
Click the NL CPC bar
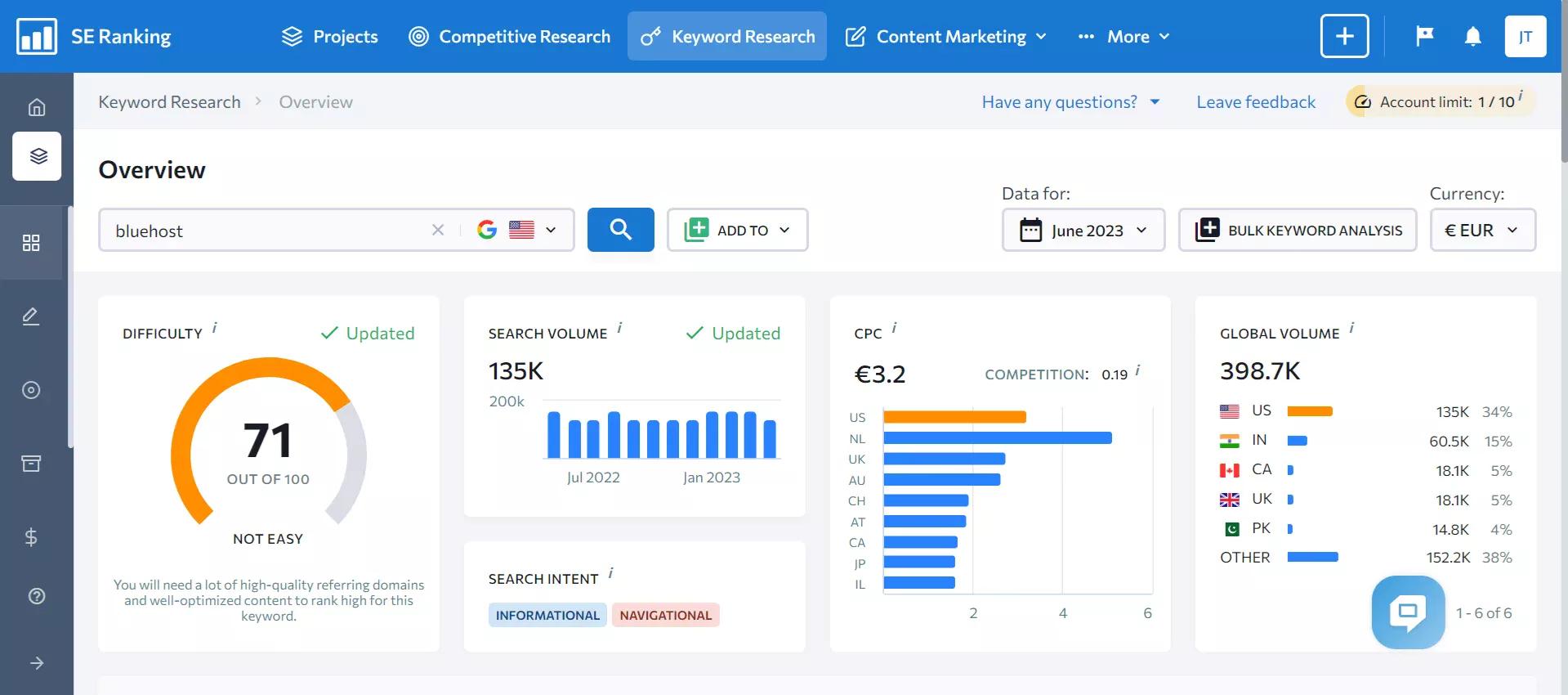(998, 438)
